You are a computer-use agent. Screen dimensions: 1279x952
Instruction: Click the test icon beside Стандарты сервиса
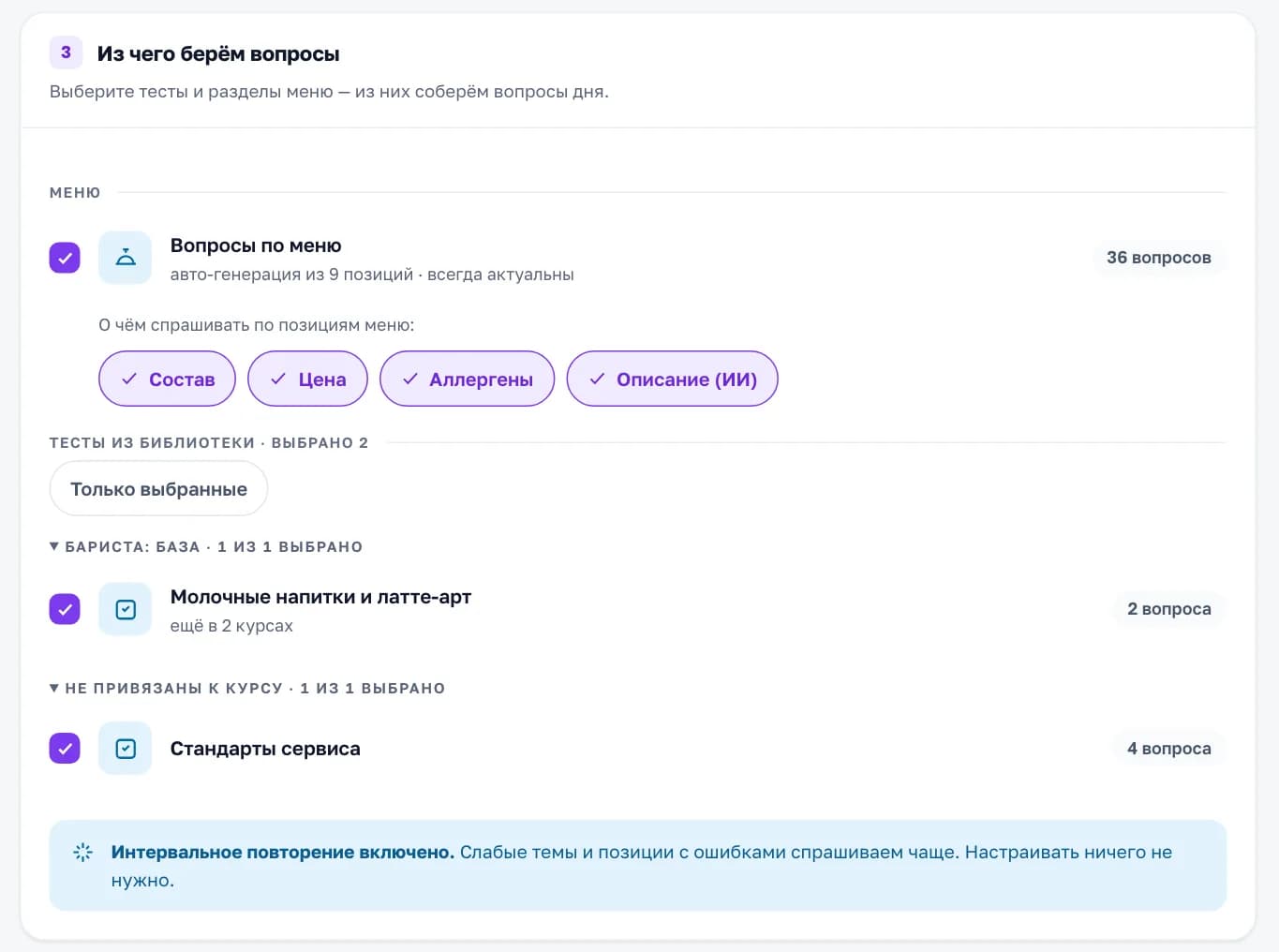click(x=125, y=749)
